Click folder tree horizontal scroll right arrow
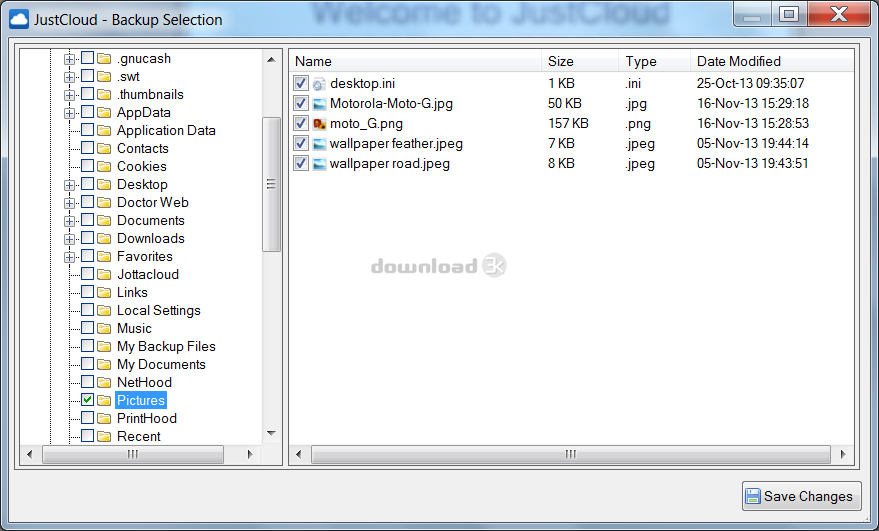The width and height of the screenshot is (879, 531). (250, 454)
